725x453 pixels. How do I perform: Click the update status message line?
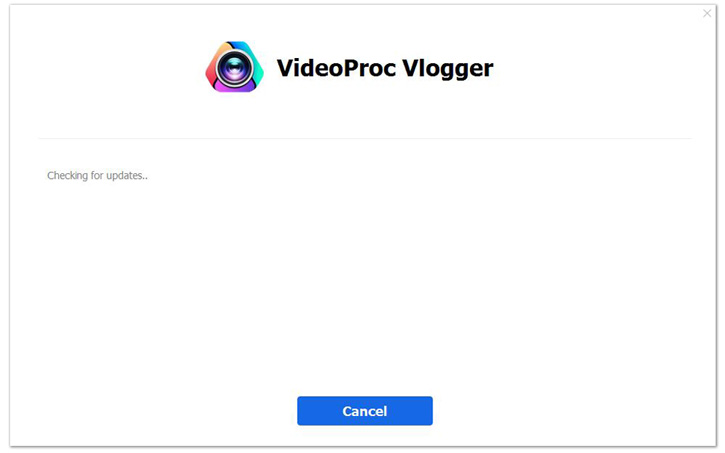(97, 176)
